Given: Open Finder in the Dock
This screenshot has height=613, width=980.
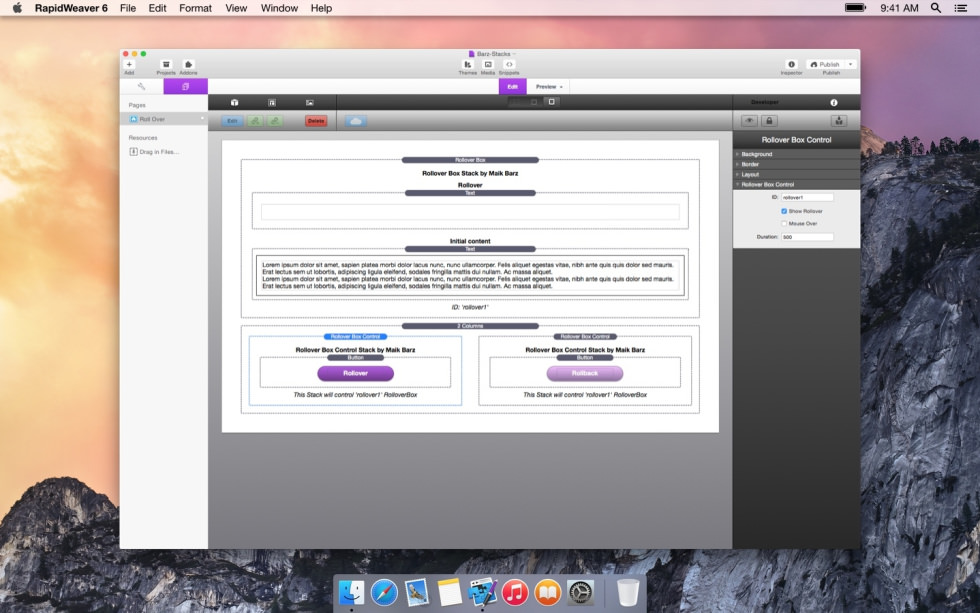Looking at the screenshot, I should 351,592.
